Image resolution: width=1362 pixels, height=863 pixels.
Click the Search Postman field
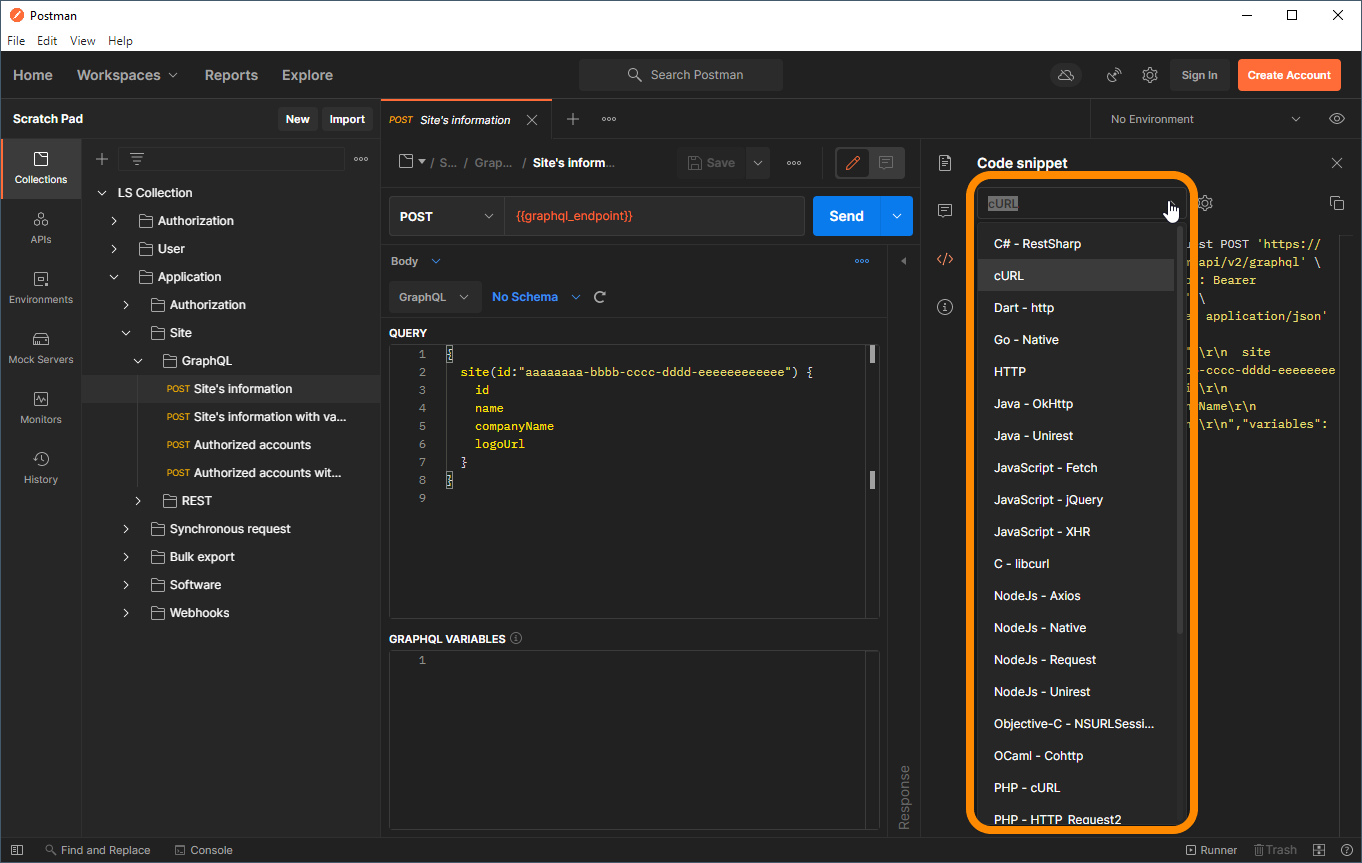pyautogui.click(x=681, y=75)
